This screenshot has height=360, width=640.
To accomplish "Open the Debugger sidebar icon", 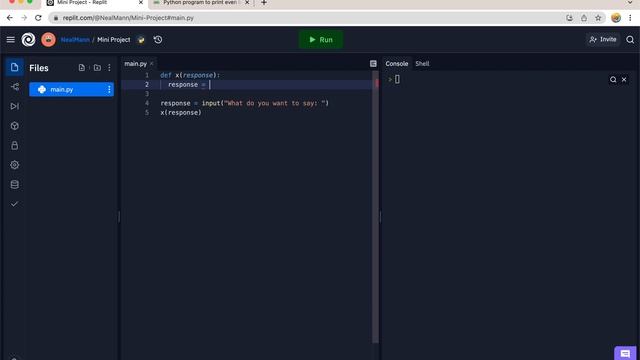I will (x=15, y=106).
